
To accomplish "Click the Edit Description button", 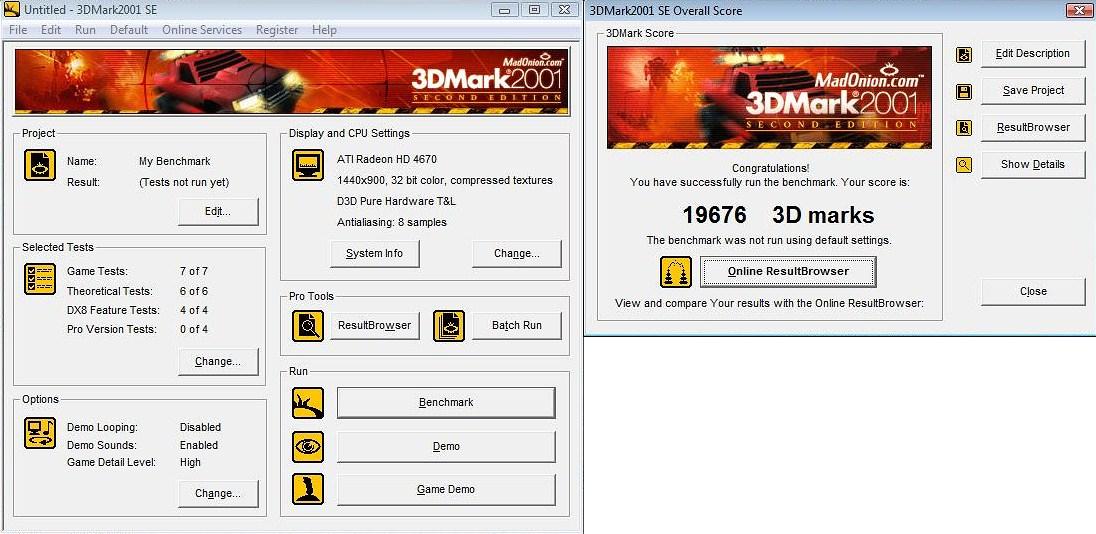I will pos(1032,54).
